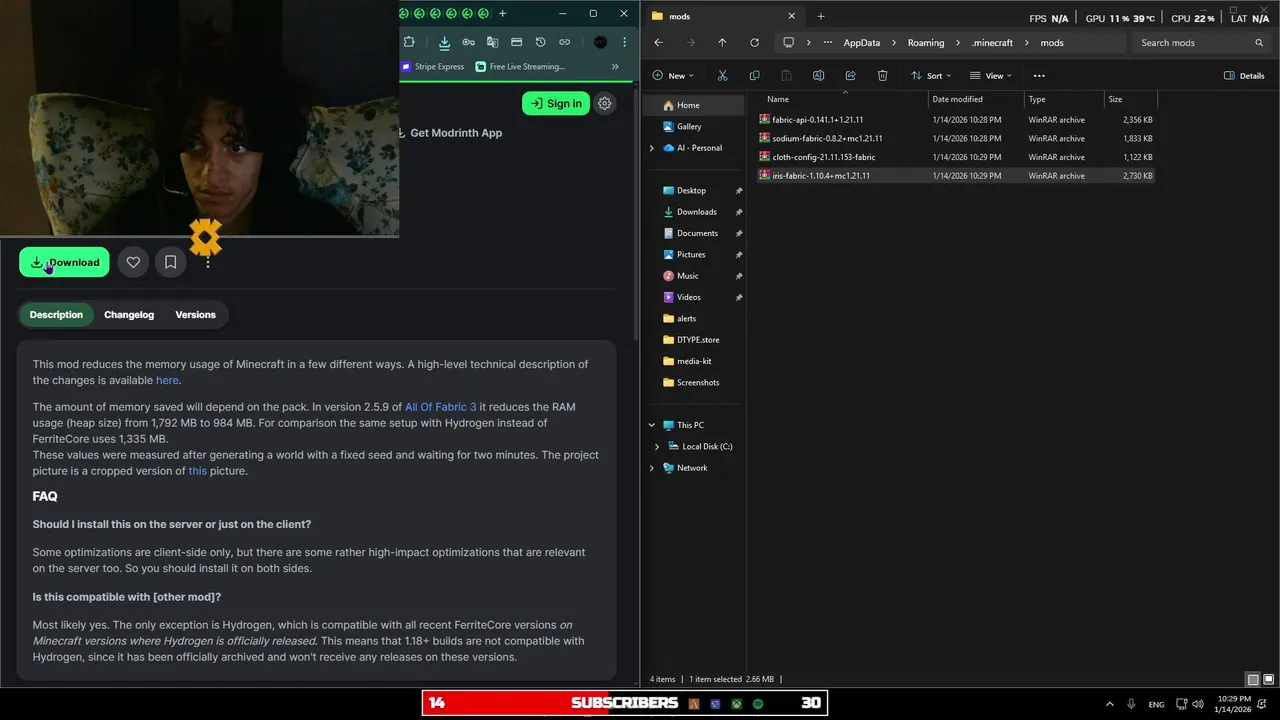Open the browser profile avatar
The width and height of the screenshot is (1280, 720).
[600, 42]
